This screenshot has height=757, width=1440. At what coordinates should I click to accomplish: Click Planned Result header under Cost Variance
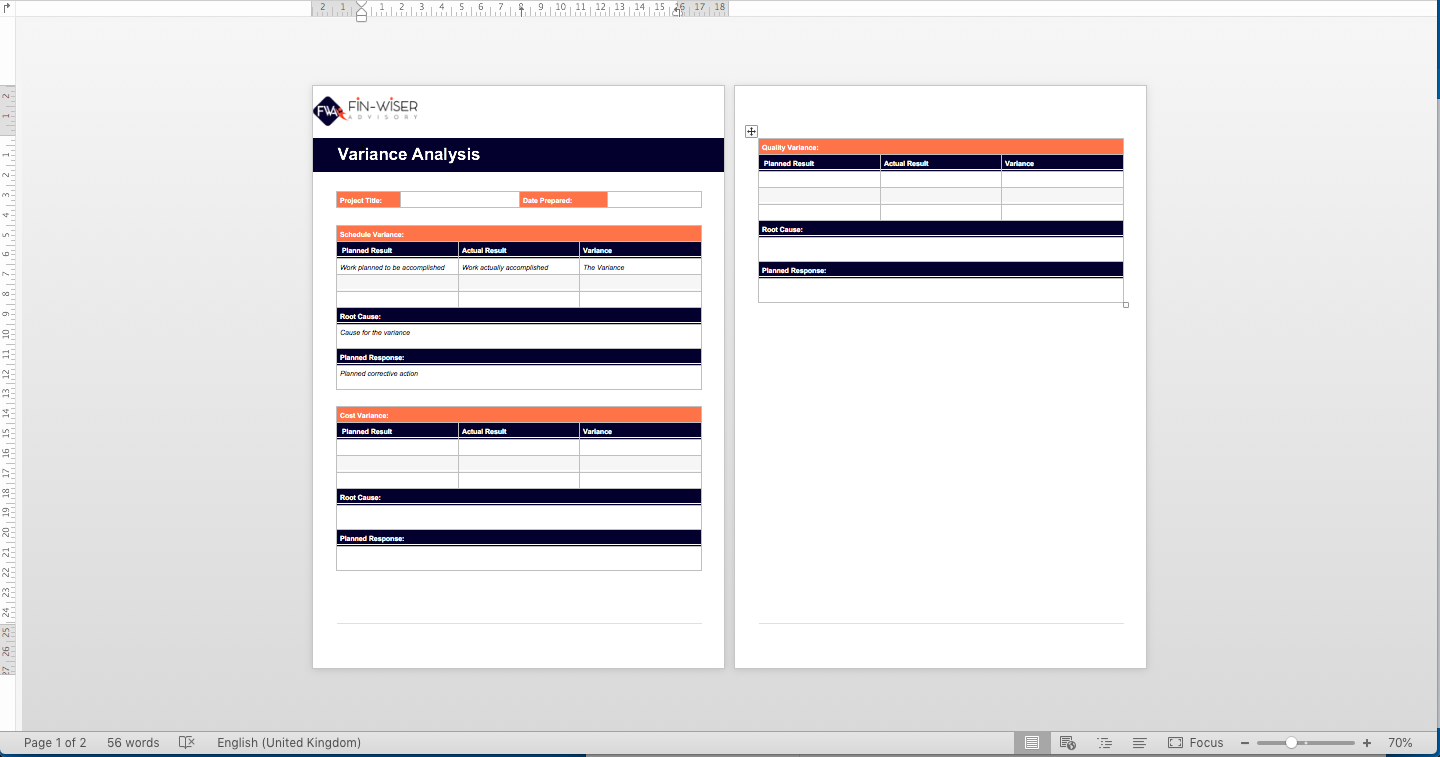click(397, 431)
